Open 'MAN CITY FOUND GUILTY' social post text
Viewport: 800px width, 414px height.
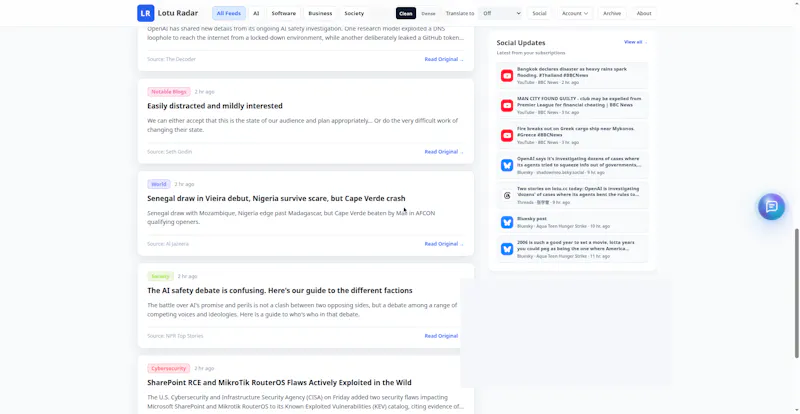(579, 102)
